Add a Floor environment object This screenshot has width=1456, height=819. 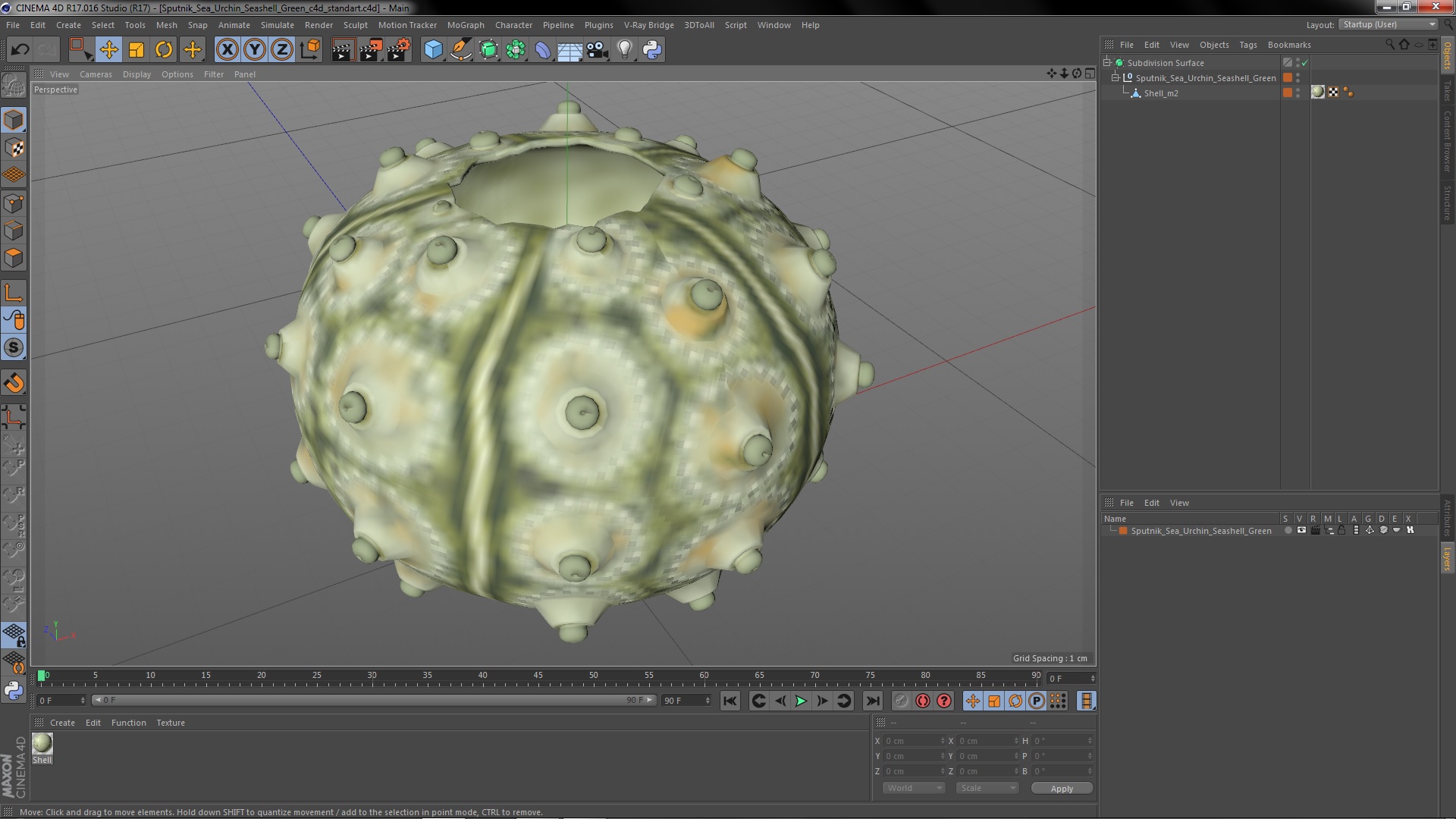point(570,50)
